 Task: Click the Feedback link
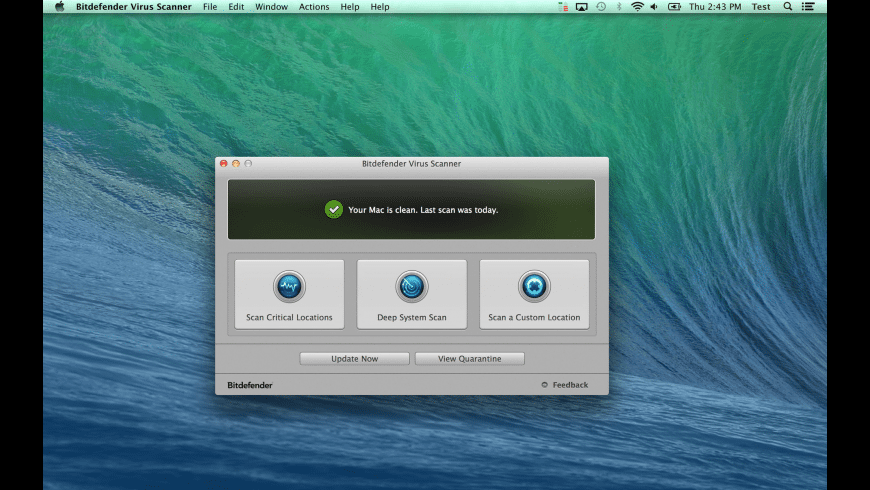coord(570,385)
